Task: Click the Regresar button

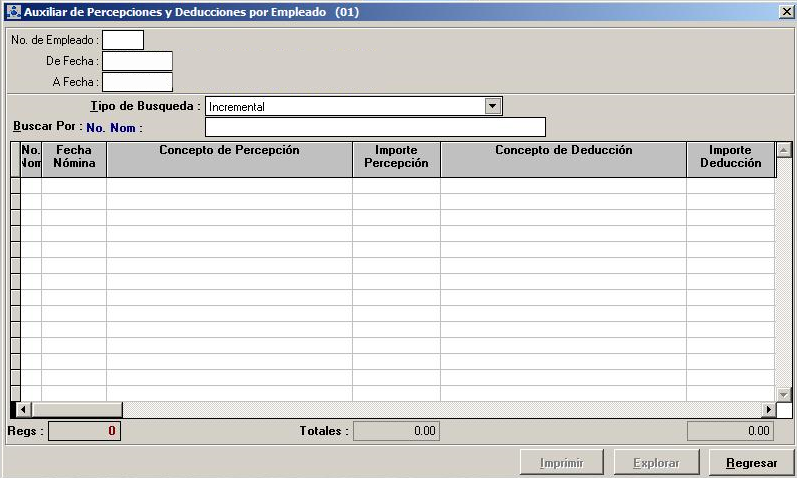Action: (x=751, y=463)
